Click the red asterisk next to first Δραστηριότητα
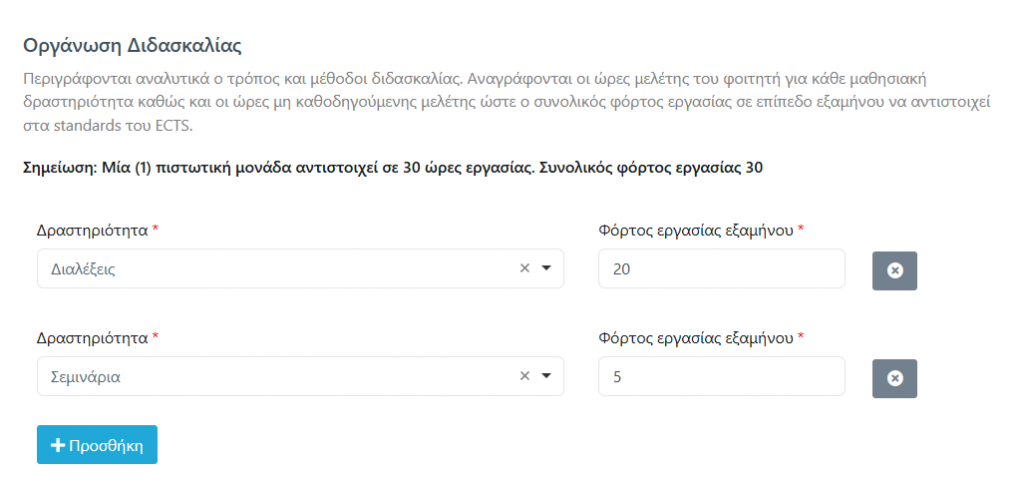Viewport: 1024px width, 495px height. click(155, 230)
